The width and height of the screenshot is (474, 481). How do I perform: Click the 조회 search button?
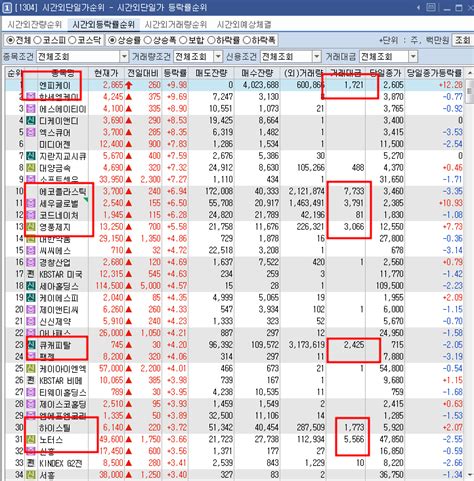pos(463,40)
